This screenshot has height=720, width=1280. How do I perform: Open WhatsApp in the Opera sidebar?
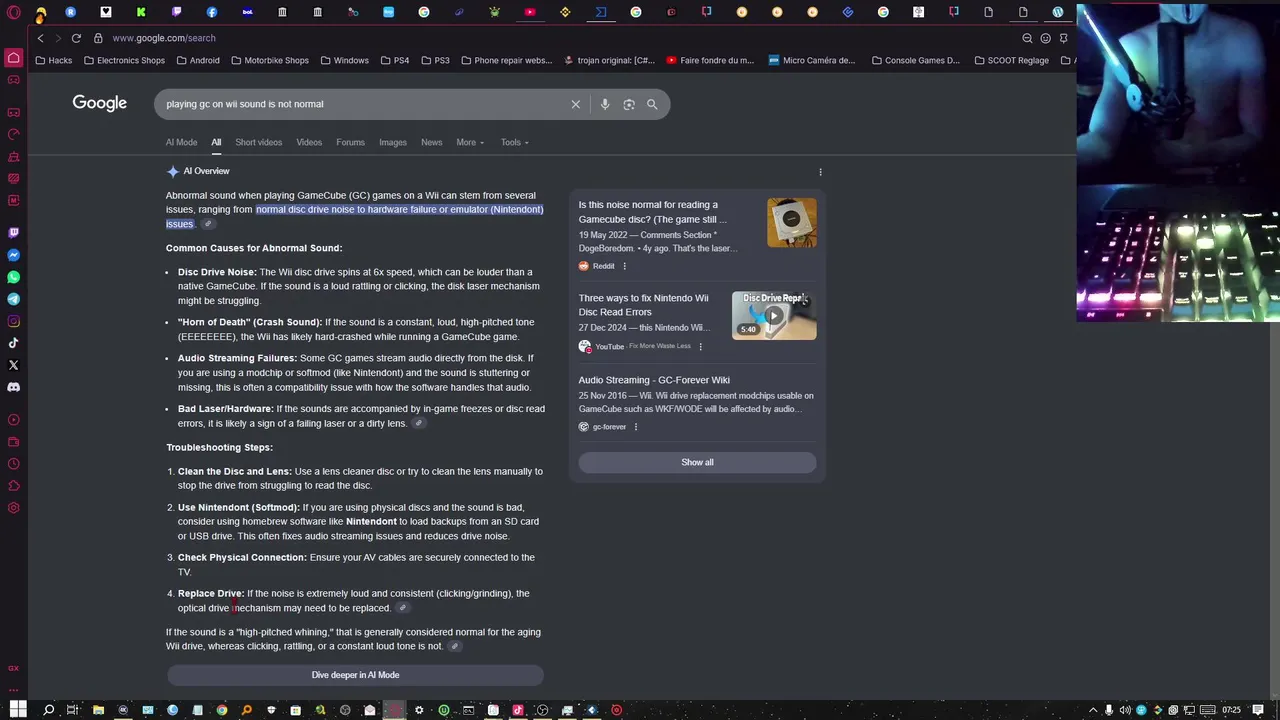(x=14, y=277)
